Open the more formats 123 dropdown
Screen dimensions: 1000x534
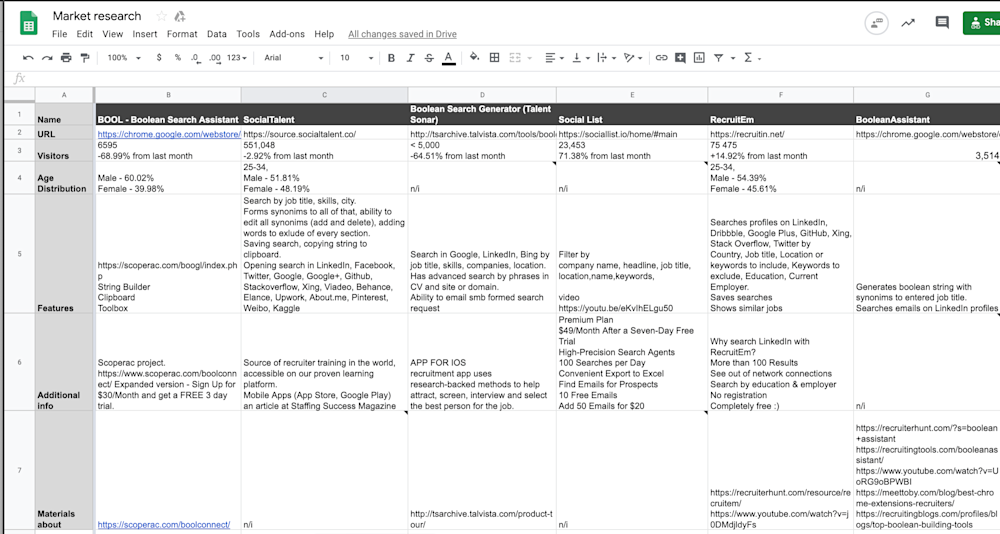click(237, 58)
